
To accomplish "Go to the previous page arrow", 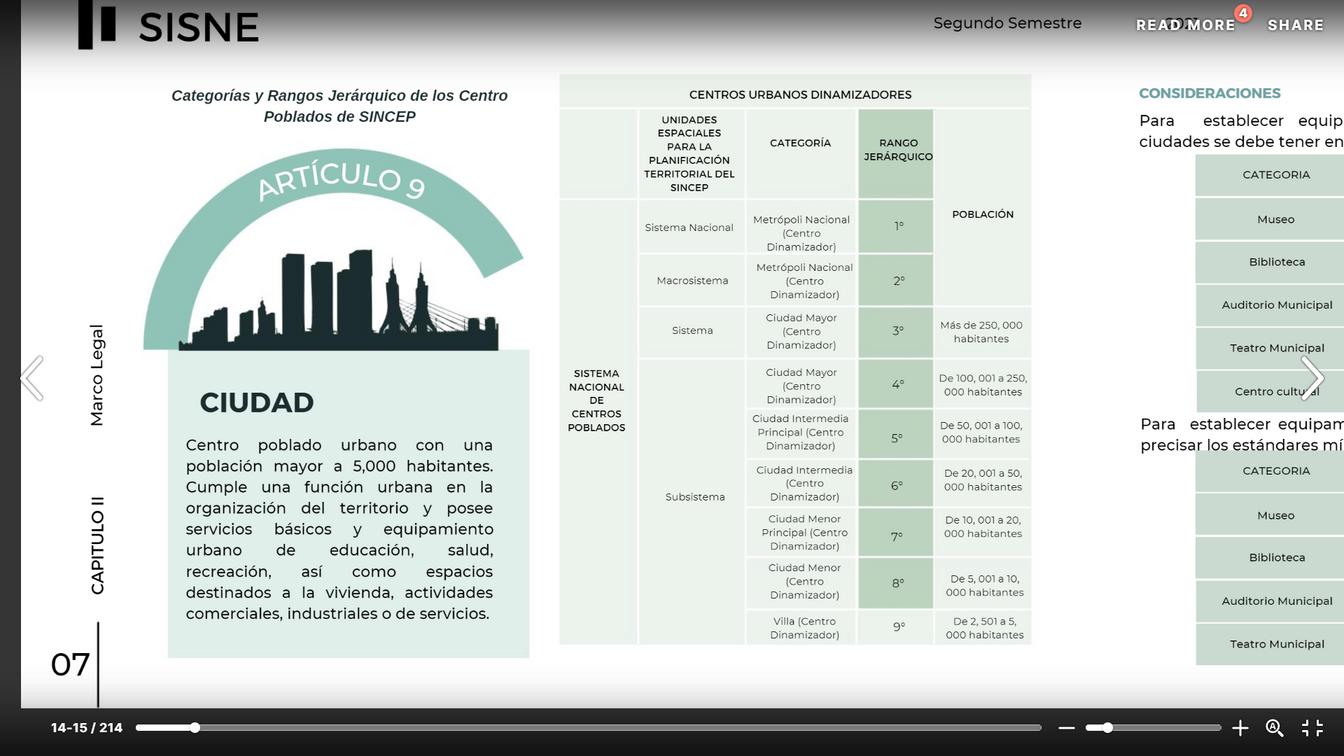I will 32,378.
